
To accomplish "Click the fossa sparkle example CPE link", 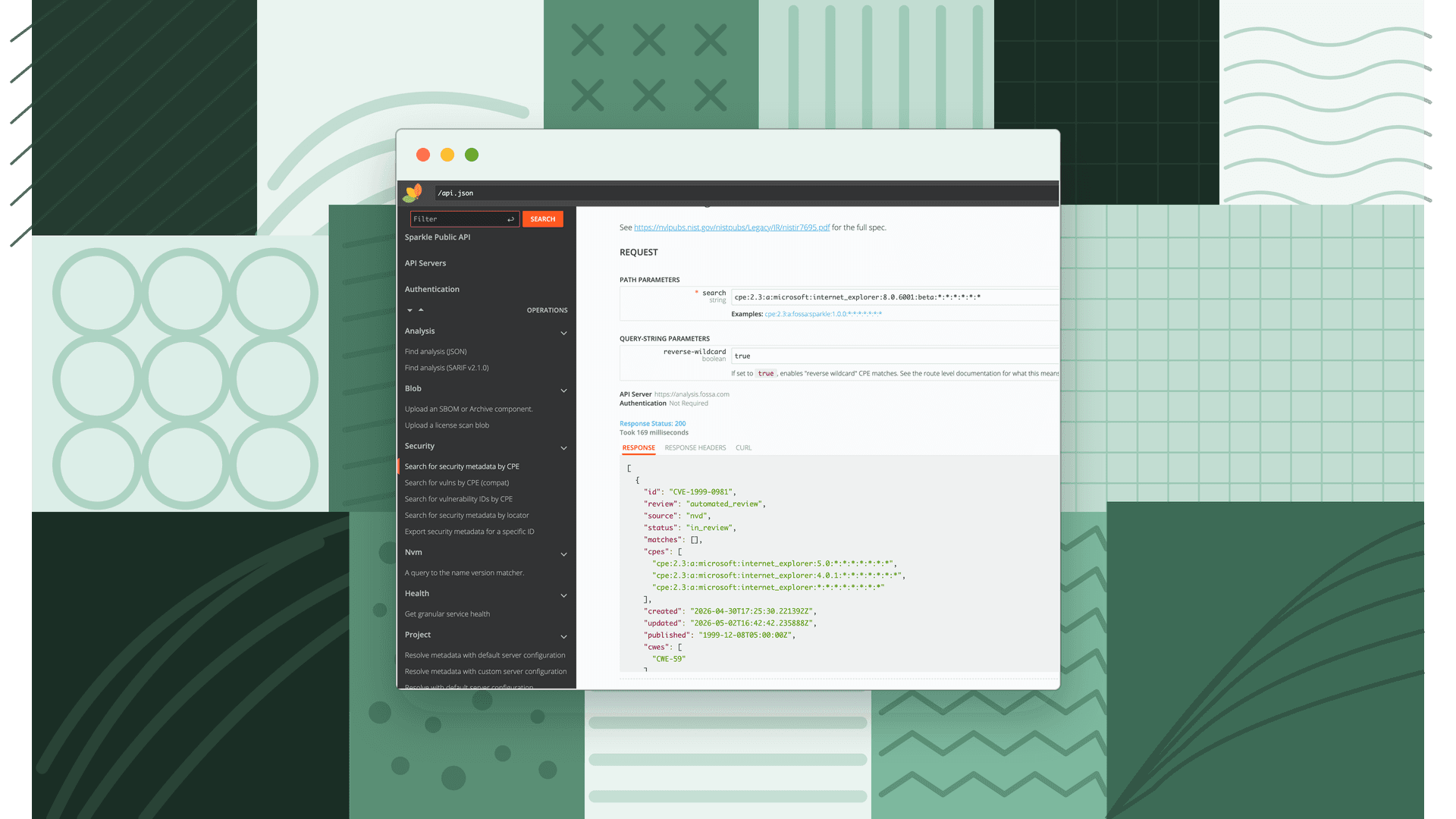I will (x=823, y=314).
